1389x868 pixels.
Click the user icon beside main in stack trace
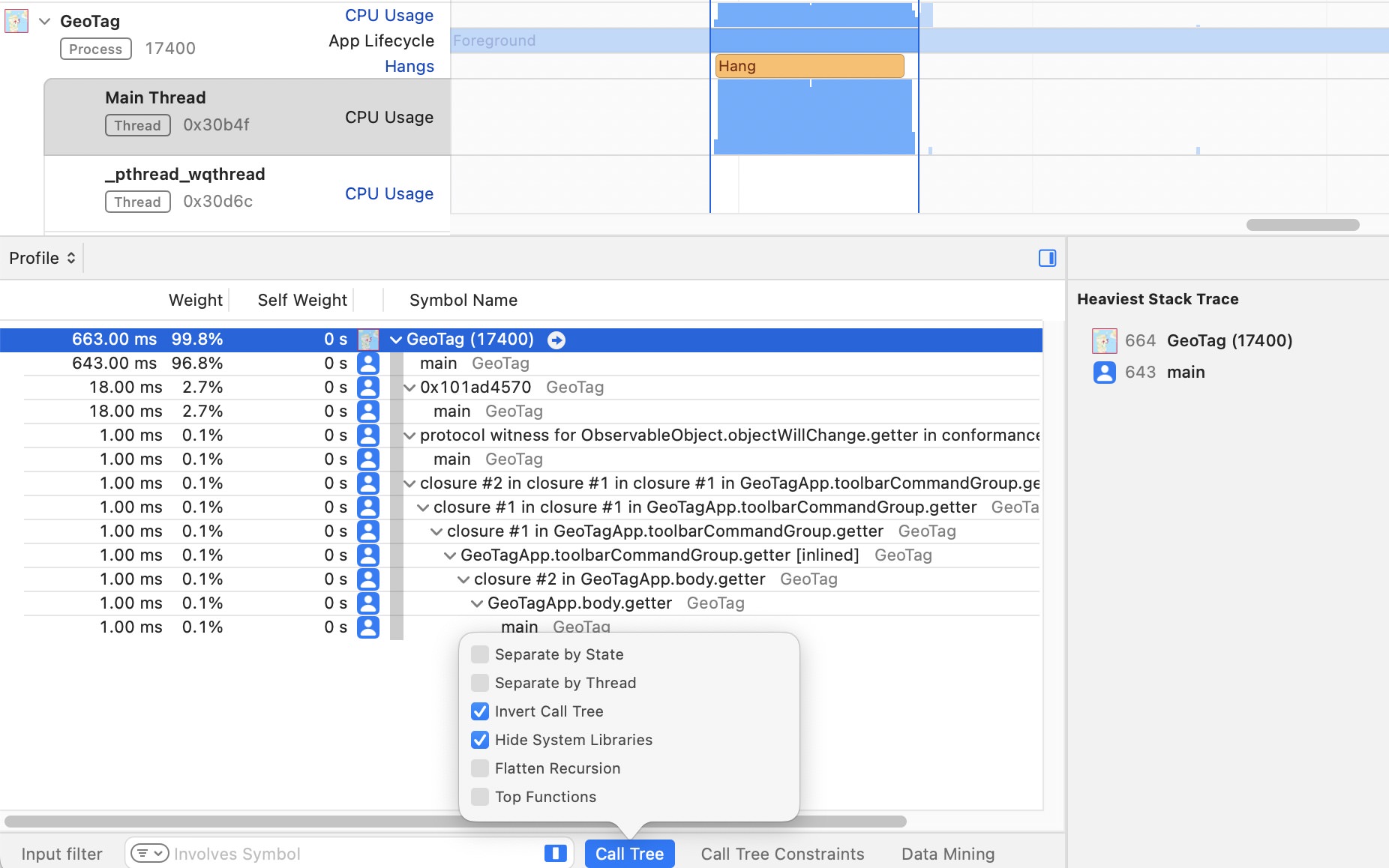pos(1104,373)
